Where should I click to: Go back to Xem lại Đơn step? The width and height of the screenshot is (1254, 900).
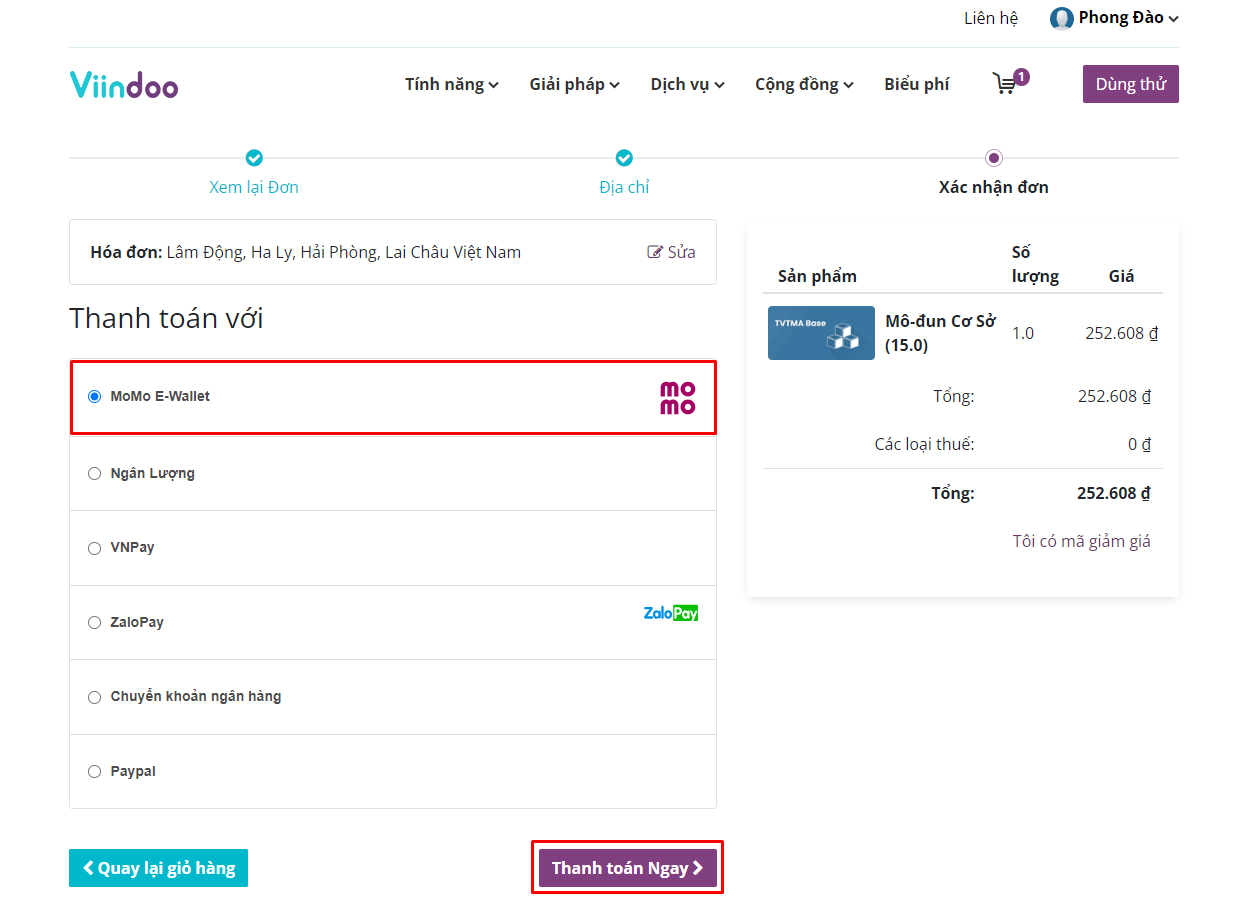click(x=254, y=187)
